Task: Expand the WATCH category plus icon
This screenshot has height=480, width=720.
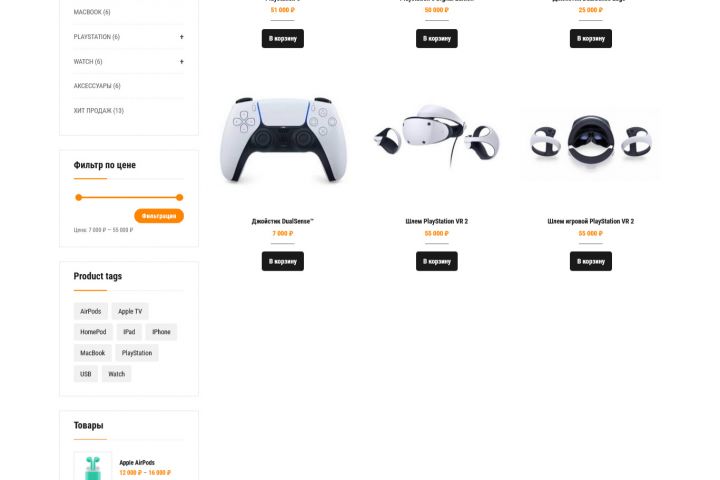Action: tap(181, 62)
